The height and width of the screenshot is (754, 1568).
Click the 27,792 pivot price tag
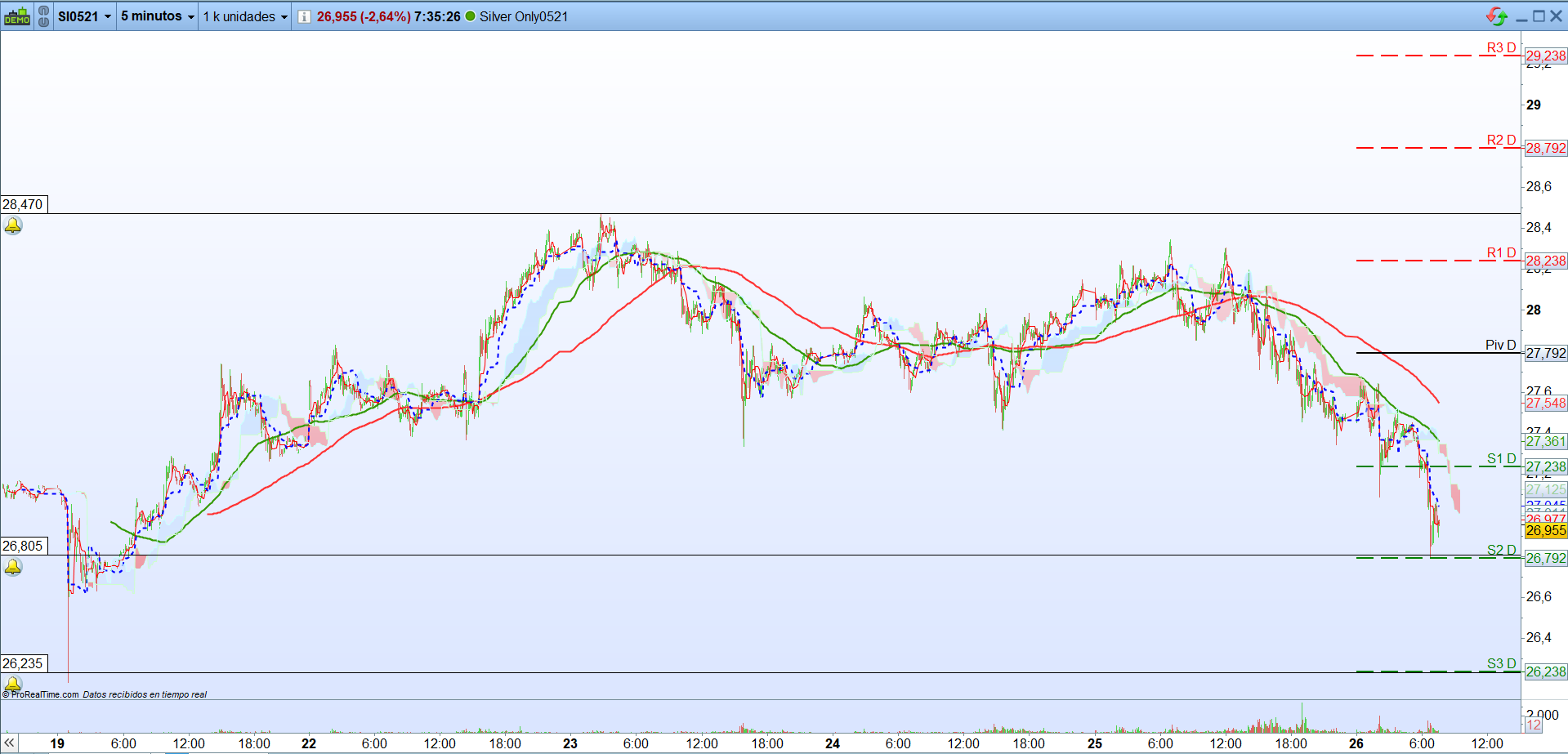click(1546, 353)
